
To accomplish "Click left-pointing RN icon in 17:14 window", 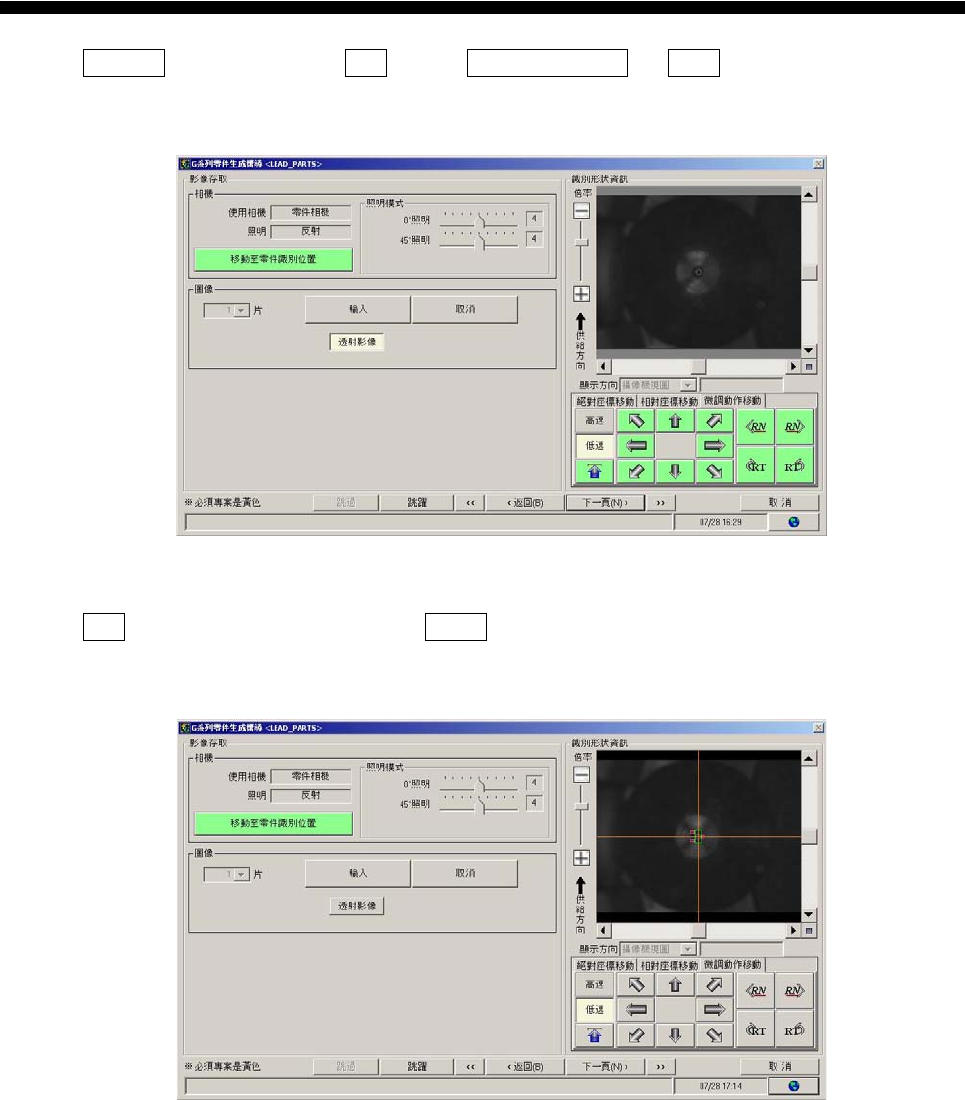I will (756, 991).
